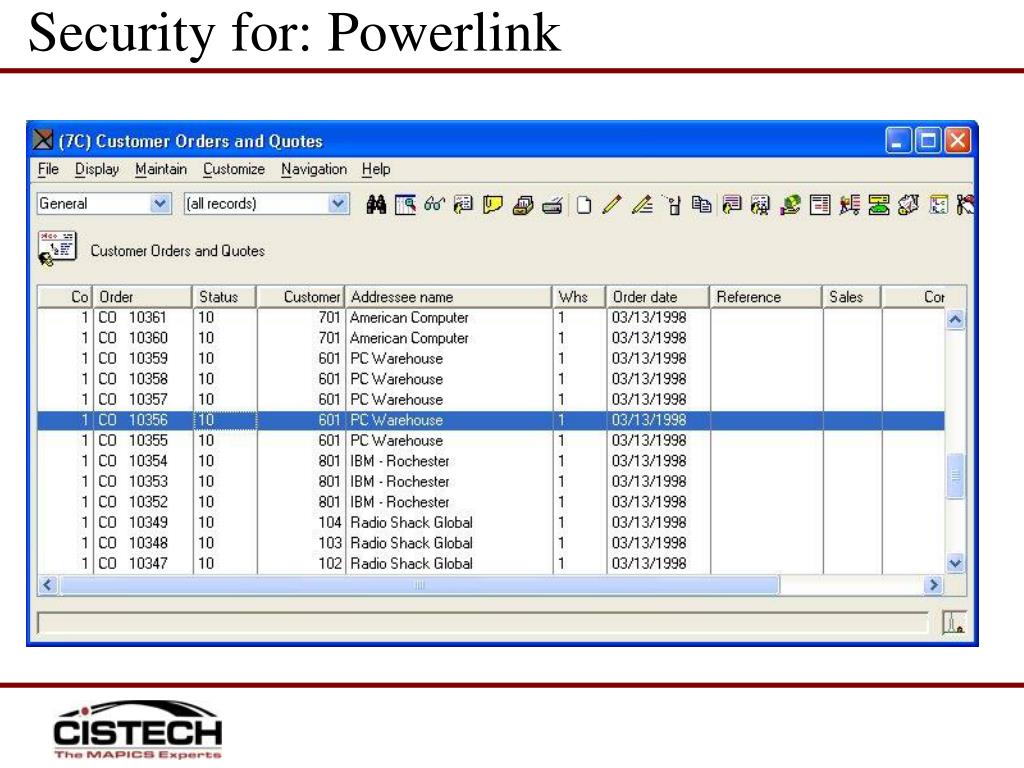The image size is (1024, 768).
Task: Click the file drawer icon
Action: pyautogui.click(x=522, y=205)
